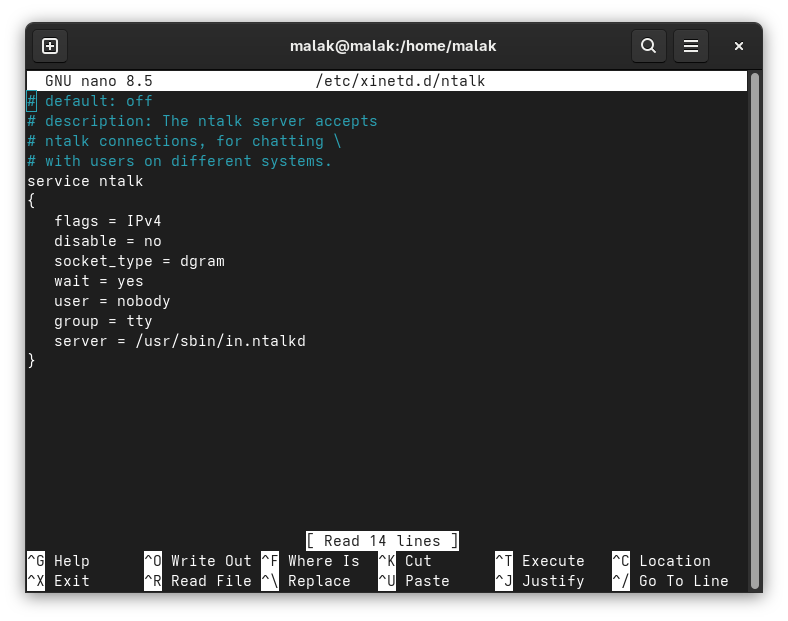Open the hamburger menu
Viewport: 788px width, 621px height.
click(690, 46)
